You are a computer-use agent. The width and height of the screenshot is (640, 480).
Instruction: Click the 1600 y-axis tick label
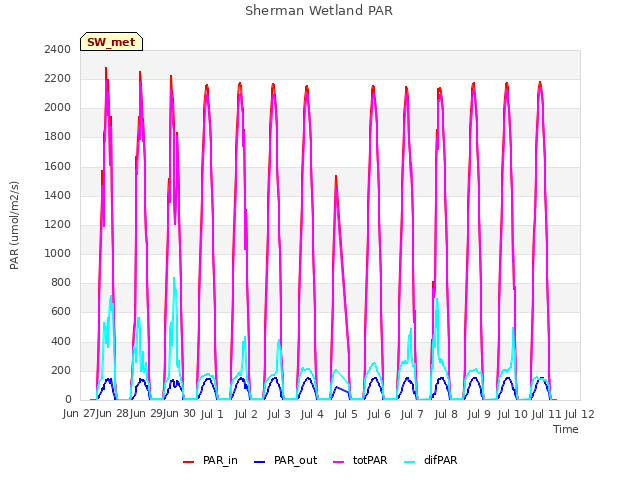[x=58, y=166]
